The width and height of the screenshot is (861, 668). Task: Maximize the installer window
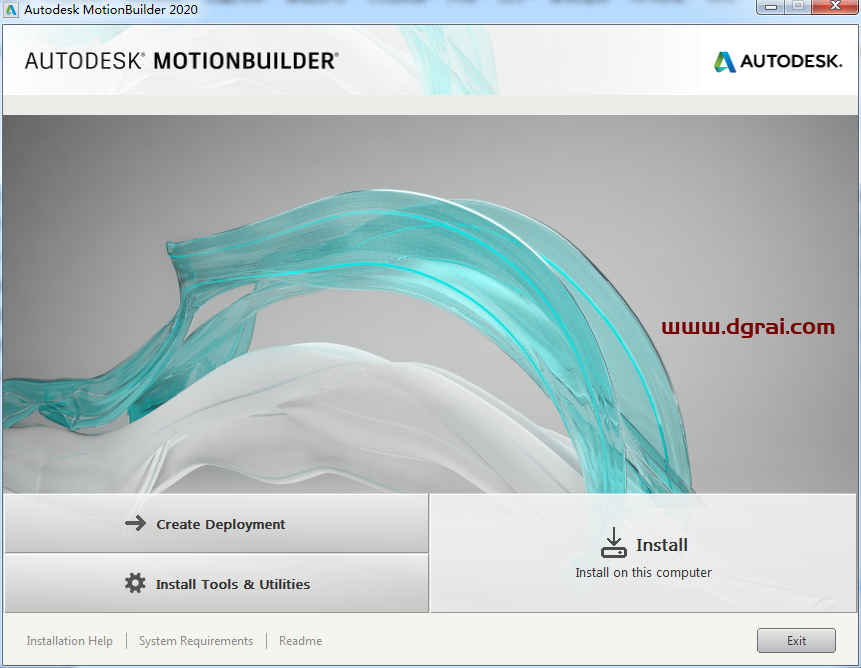pyautogui.click(x=798, y=7)
